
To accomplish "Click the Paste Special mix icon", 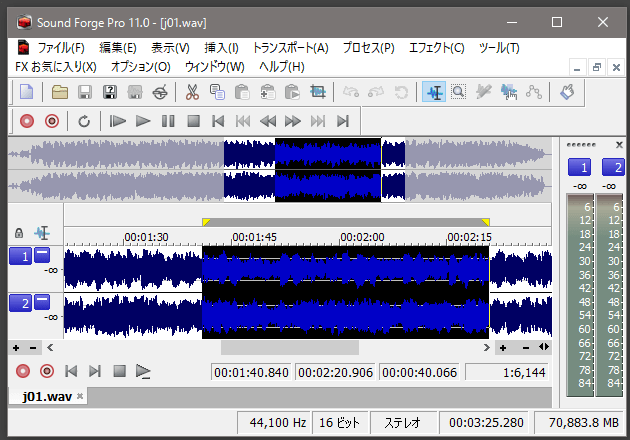I will pos(268,92).
